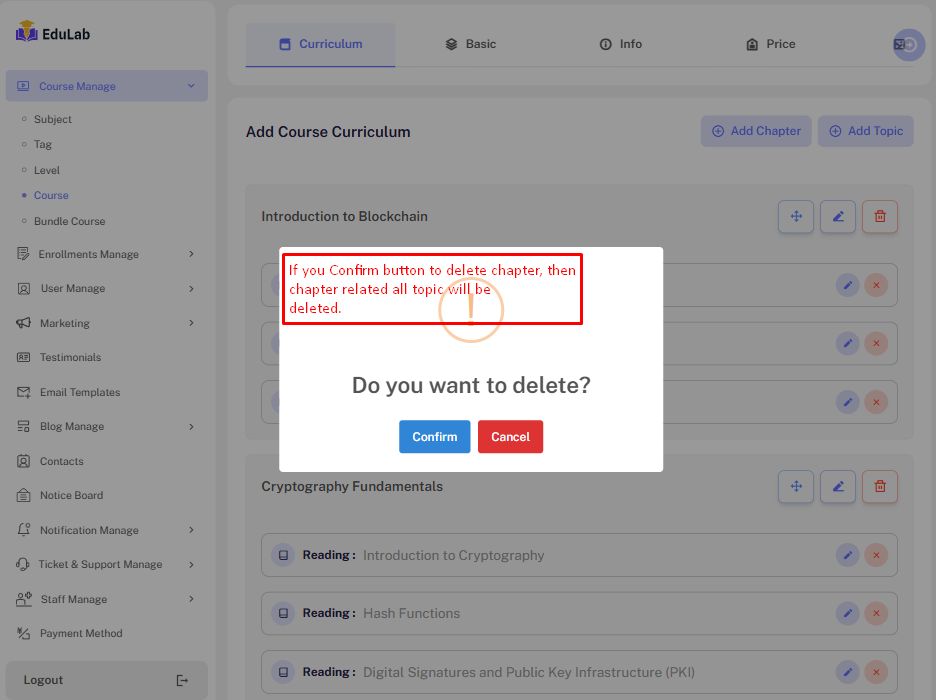
Task: Click move icon for Introduction to Blockchain chapter
Action: pos(796,216)
